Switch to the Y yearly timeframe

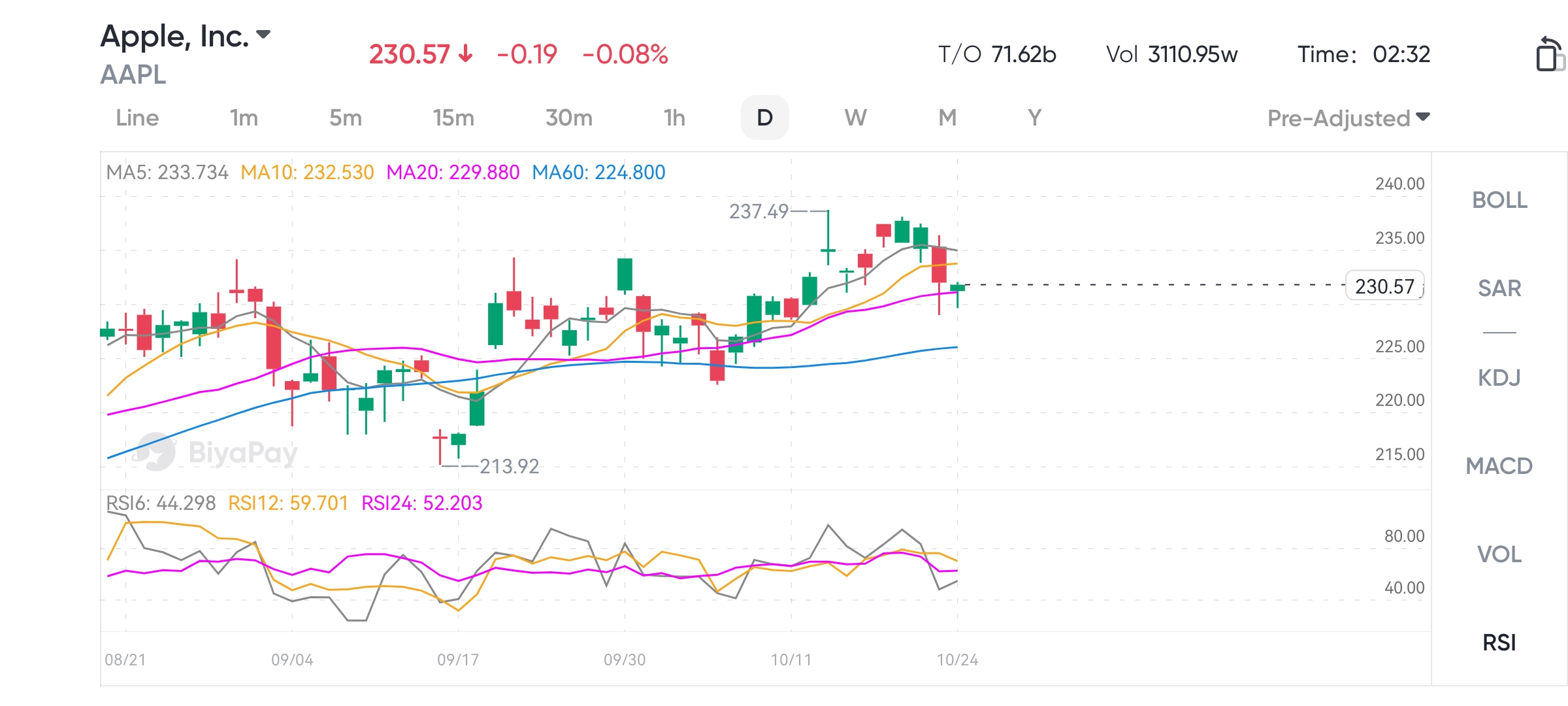[x=1034, y=118]
